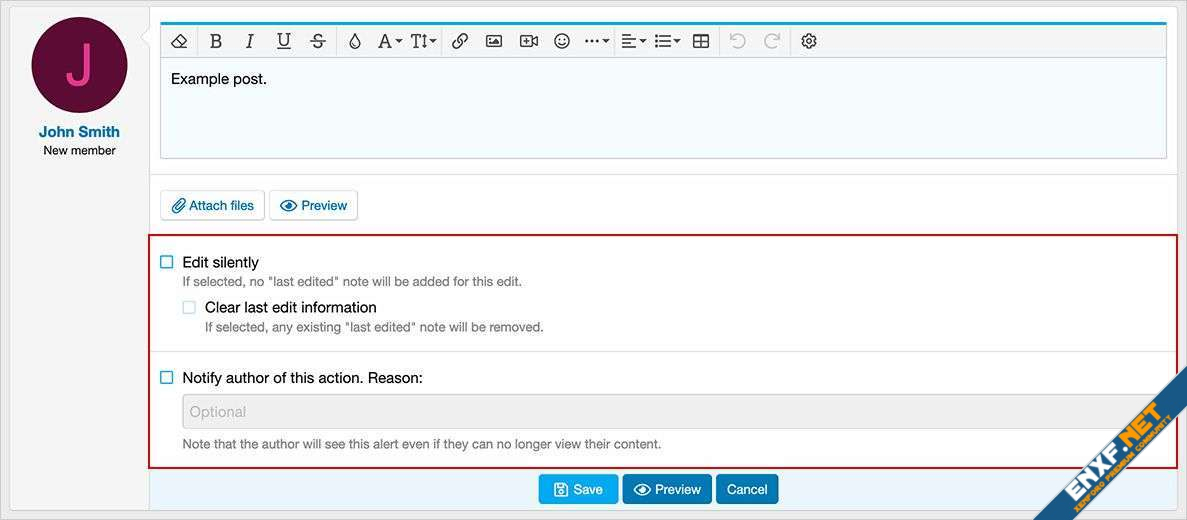
Task: Click the optional Reason input field
Action: [x=660, y=412]
